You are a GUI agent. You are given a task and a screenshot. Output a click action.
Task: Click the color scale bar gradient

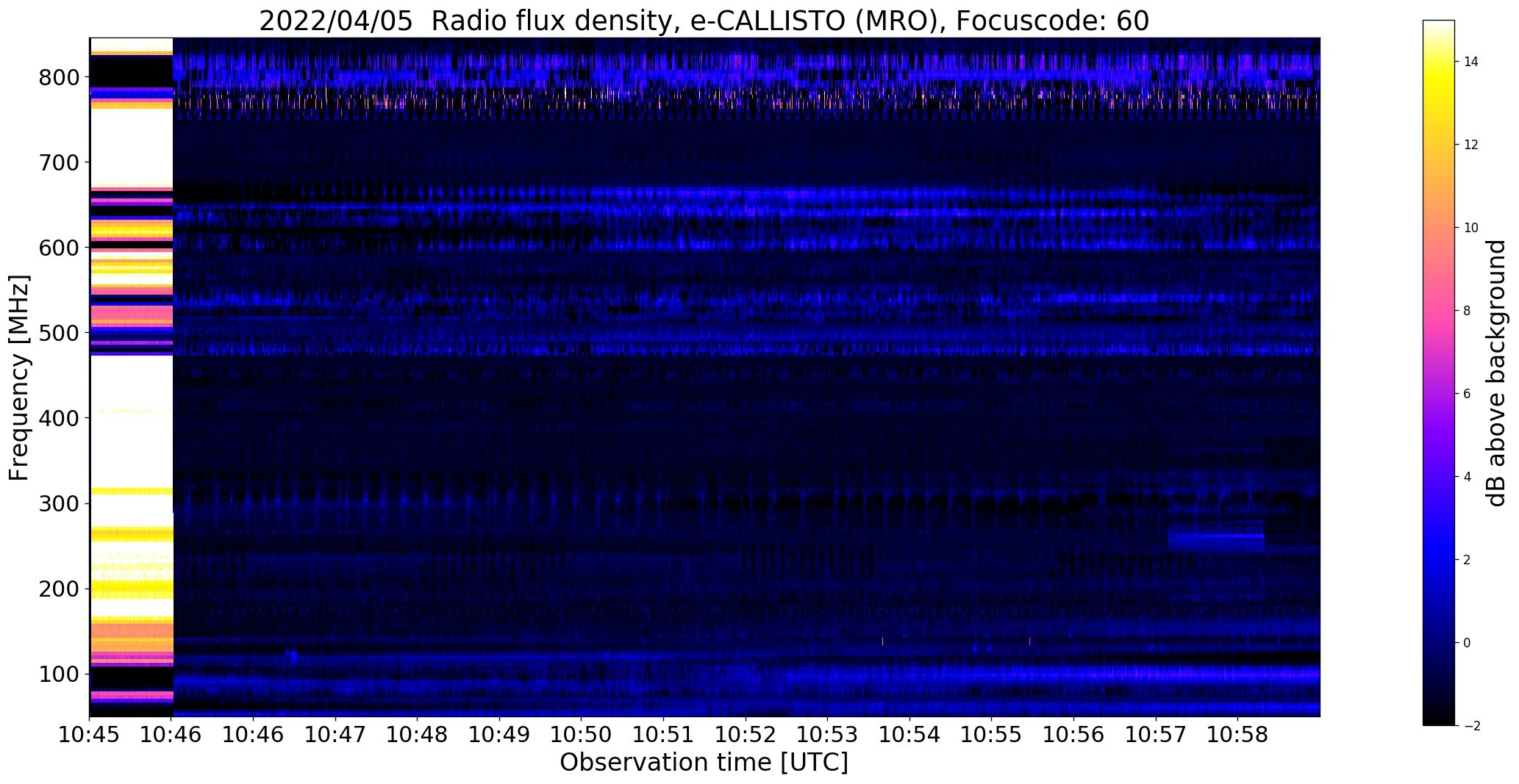coord(1439,373)
